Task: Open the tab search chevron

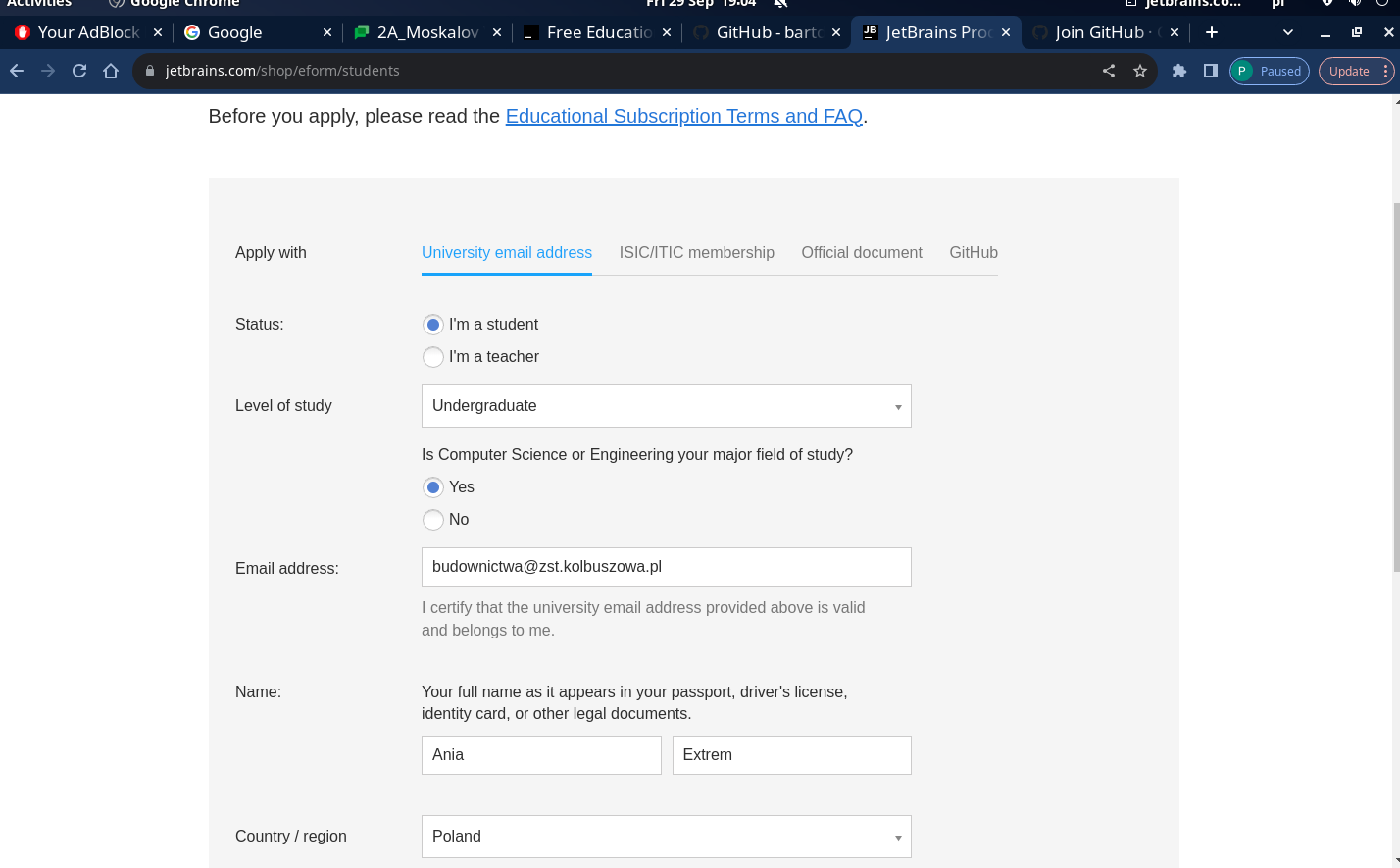Action: coord(1288,32)
